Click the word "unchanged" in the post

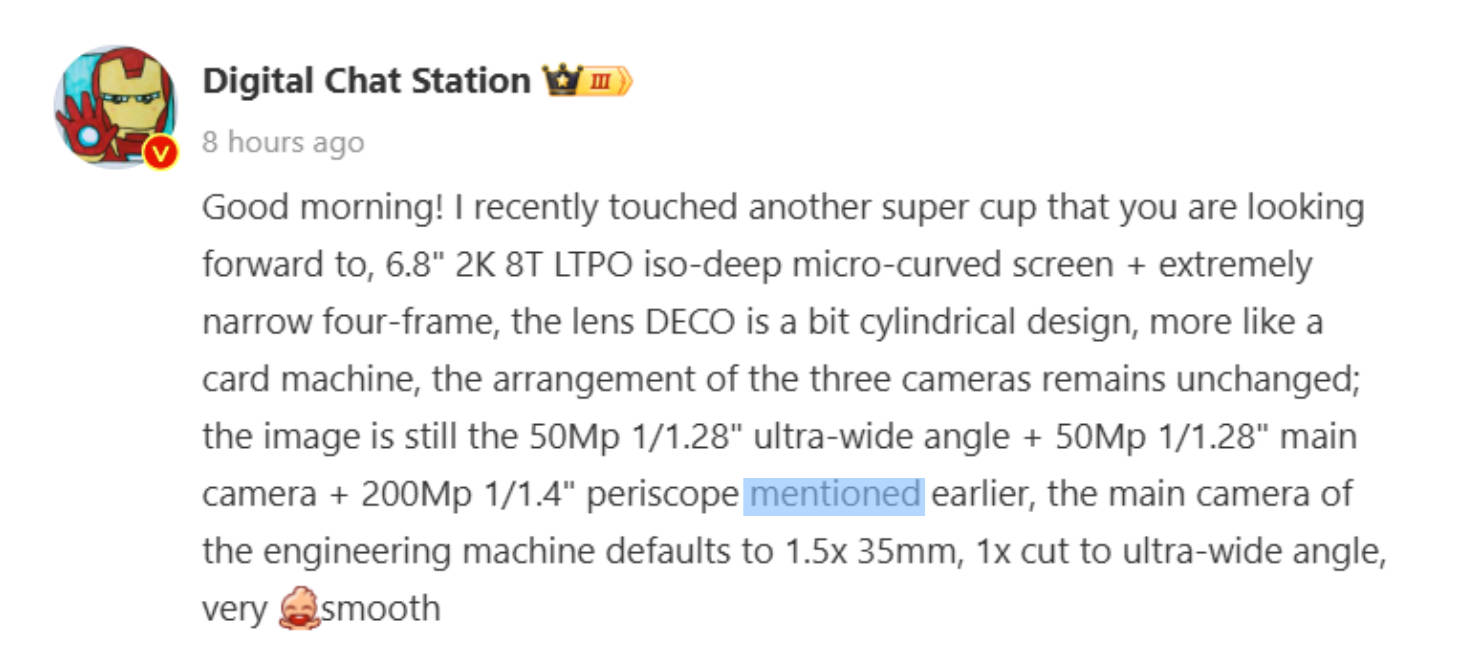[x=1263, y=380]
